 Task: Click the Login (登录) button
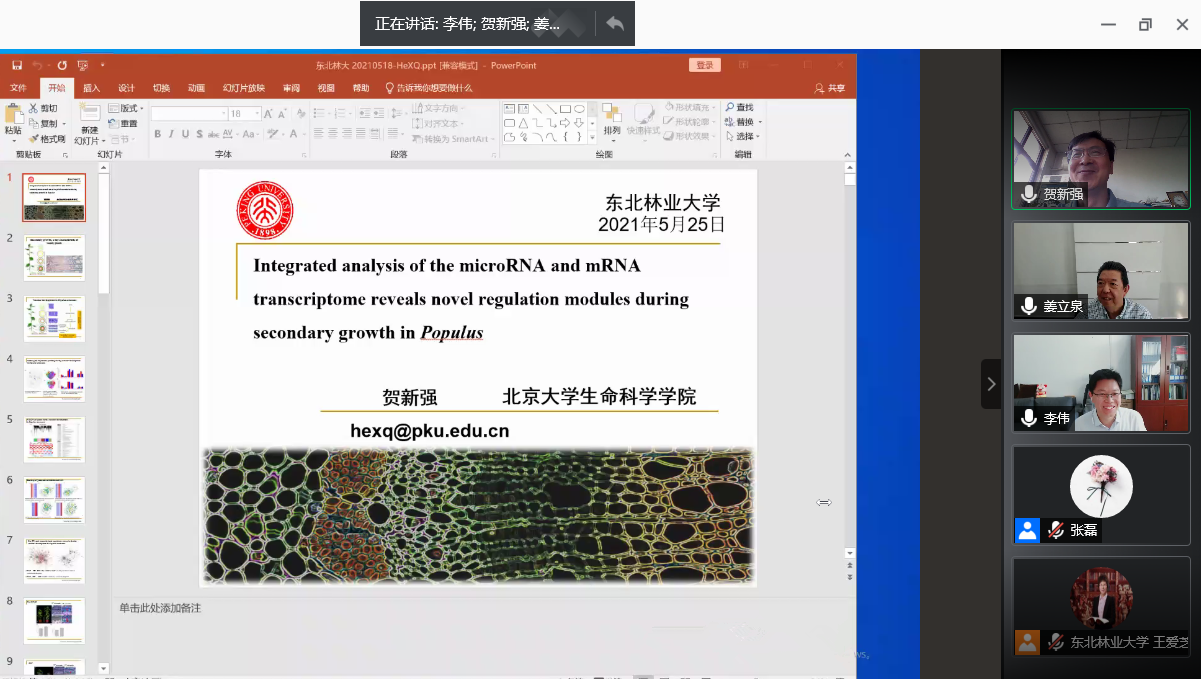coord(704,65)
